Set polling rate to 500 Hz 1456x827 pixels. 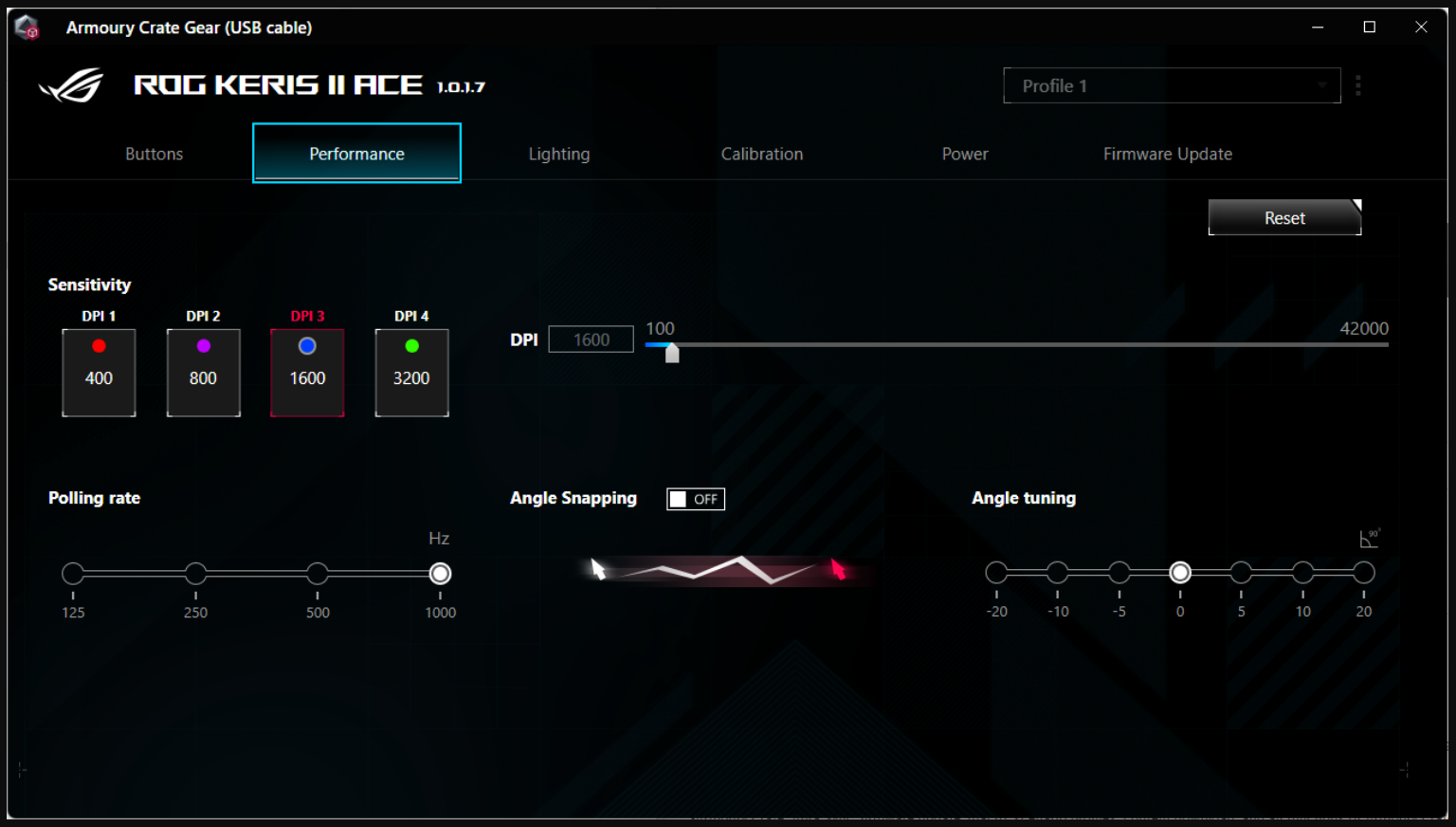318,574
